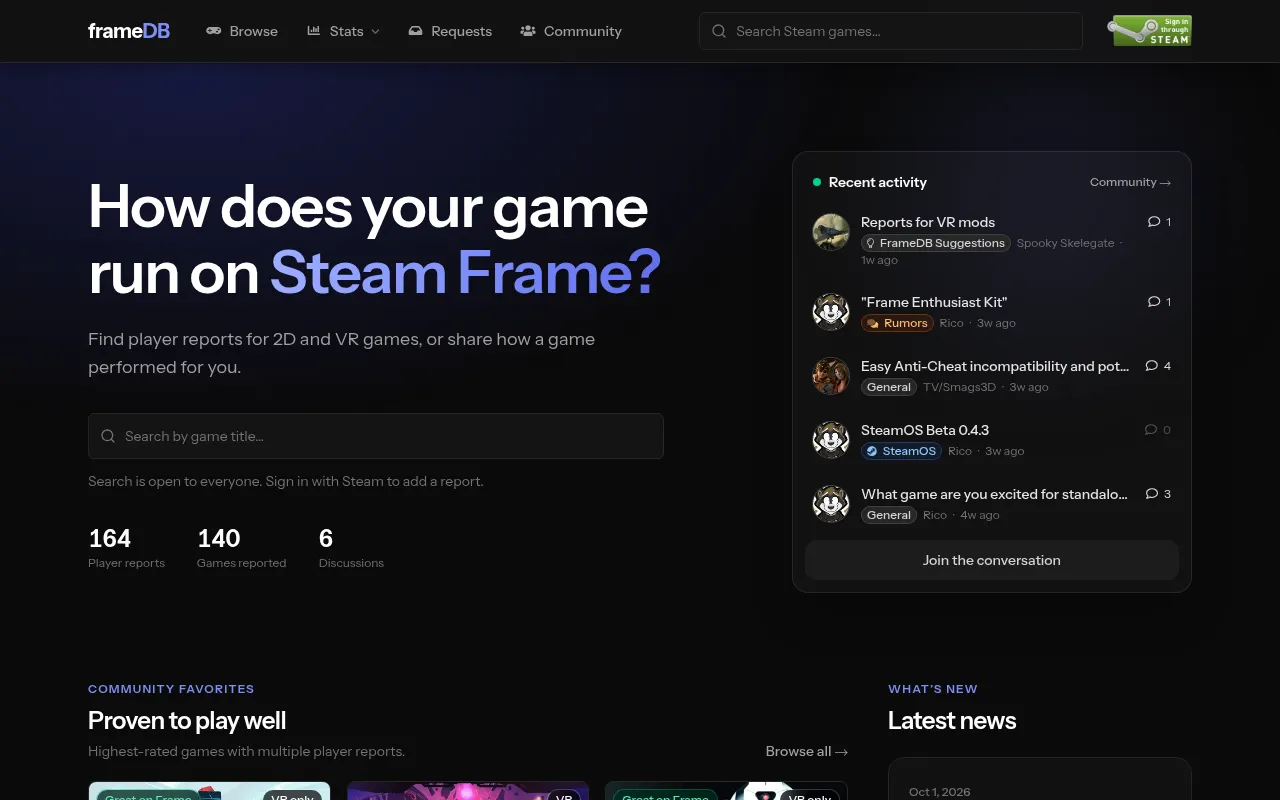The width and height of the screenshot is (1280, 800).
Task: Click Rico's avatar on SteamOS Beta 0.4.3 post
Action: pyautogui.click(x=831, y=440)
